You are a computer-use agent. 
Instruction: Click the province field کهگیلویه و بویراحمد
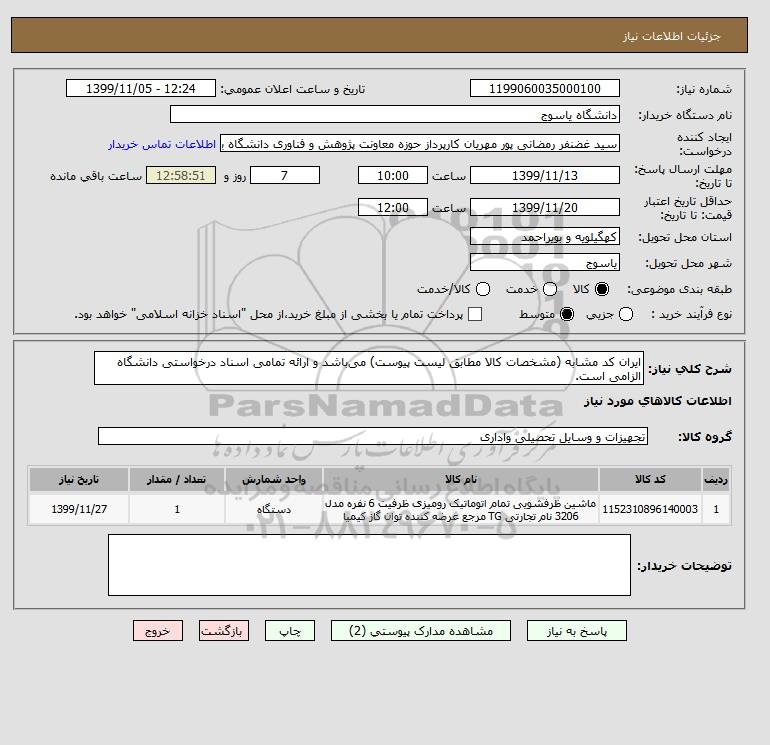click(545, 237)
